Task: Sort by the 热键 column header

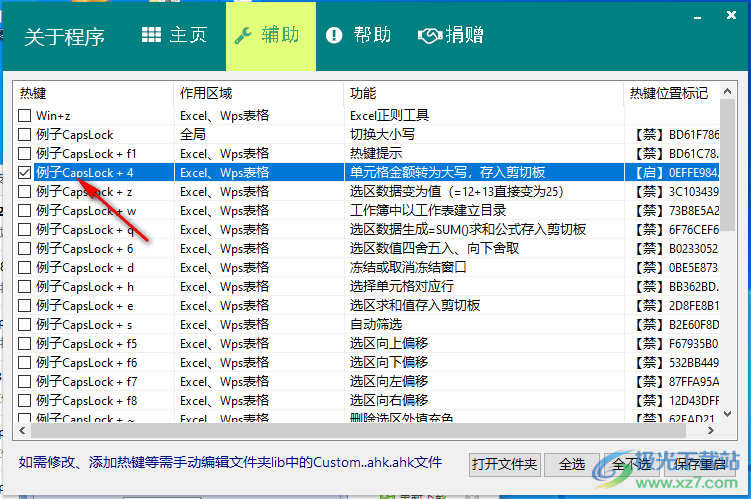Action: [93, 93]
